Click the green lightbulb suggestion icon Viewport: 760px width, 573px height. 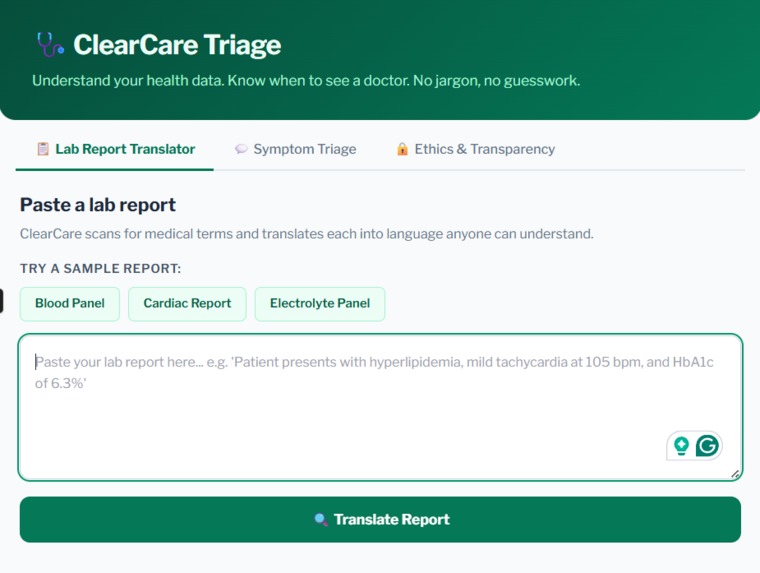coord(681,446)
